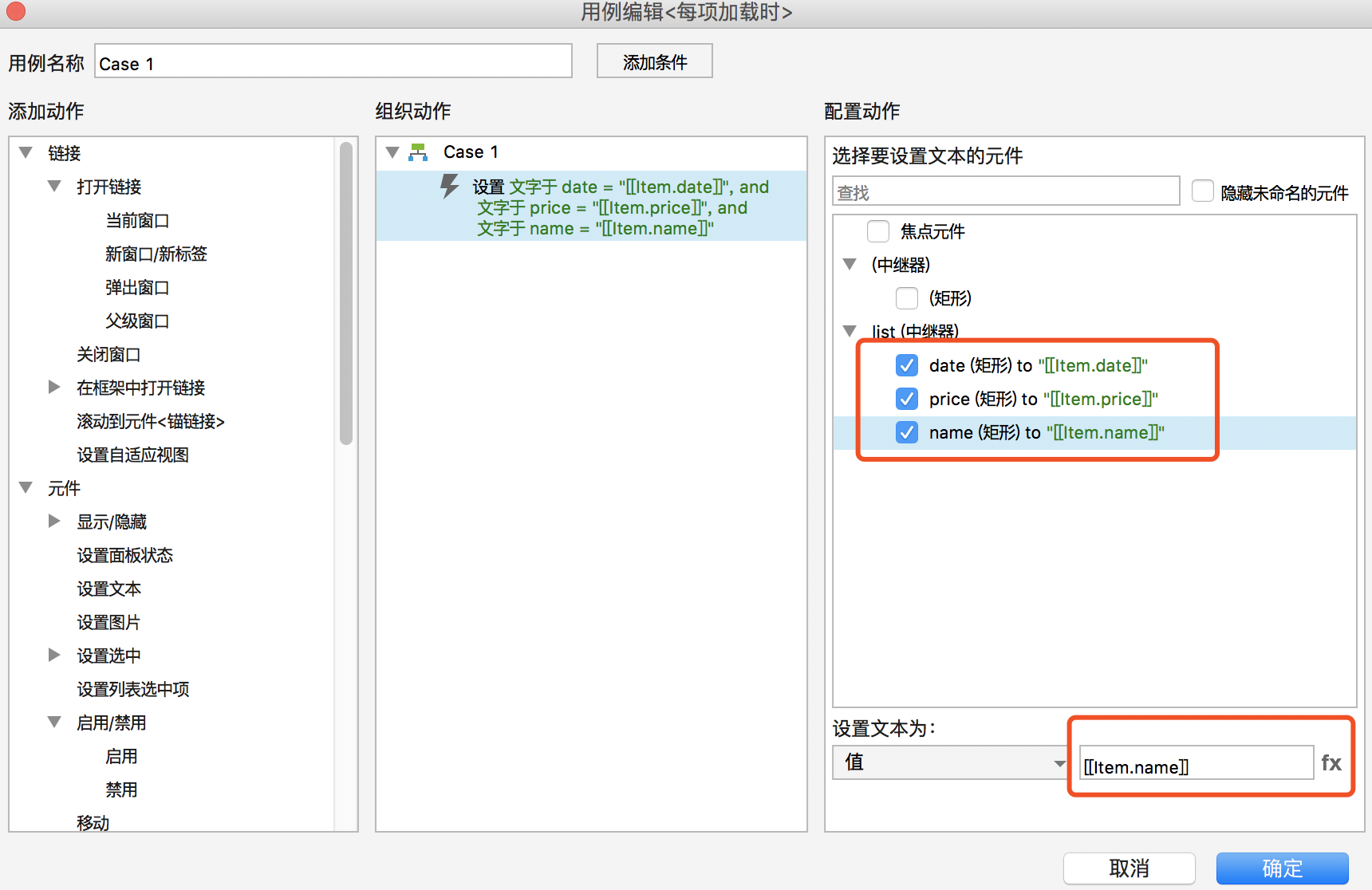
Task: Click the 添加动作 list scrollbar
Action: click(x=345, y=293)
